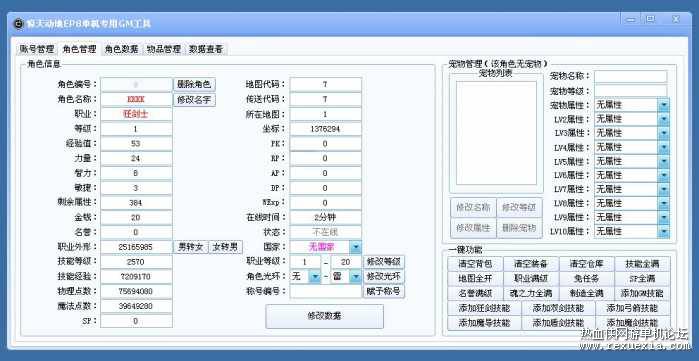Click the 添加狂剑技能 button
Viewport: 699px width, 361px height.
[x=484, y=308]
